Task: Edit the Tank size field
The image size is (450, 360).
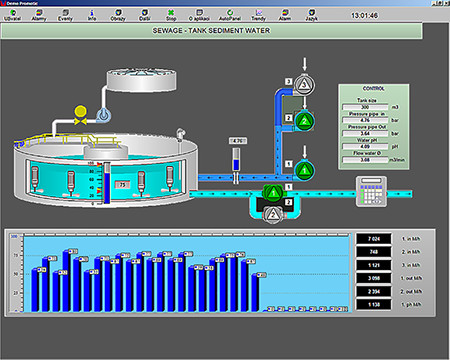Action: [x=365, y=107]
